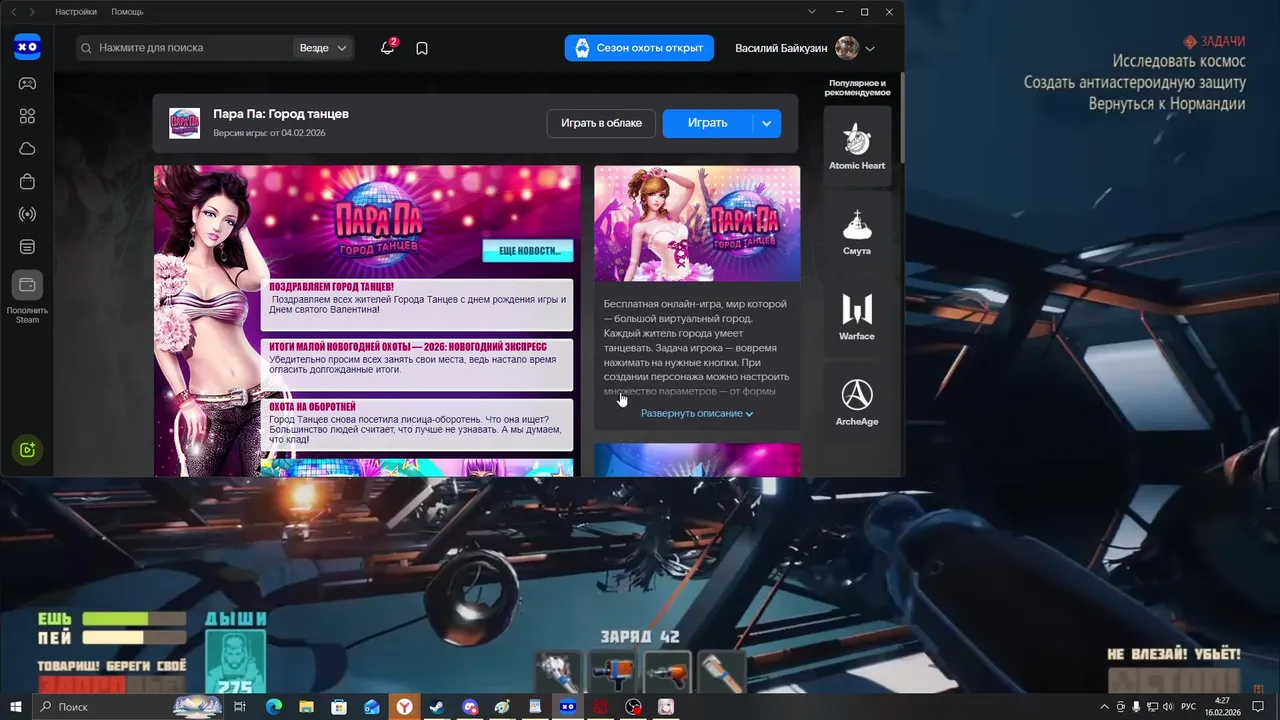Screen dimensions: 1280x720
Task: Open Смута in recommended list
Action: coord(857,231)
